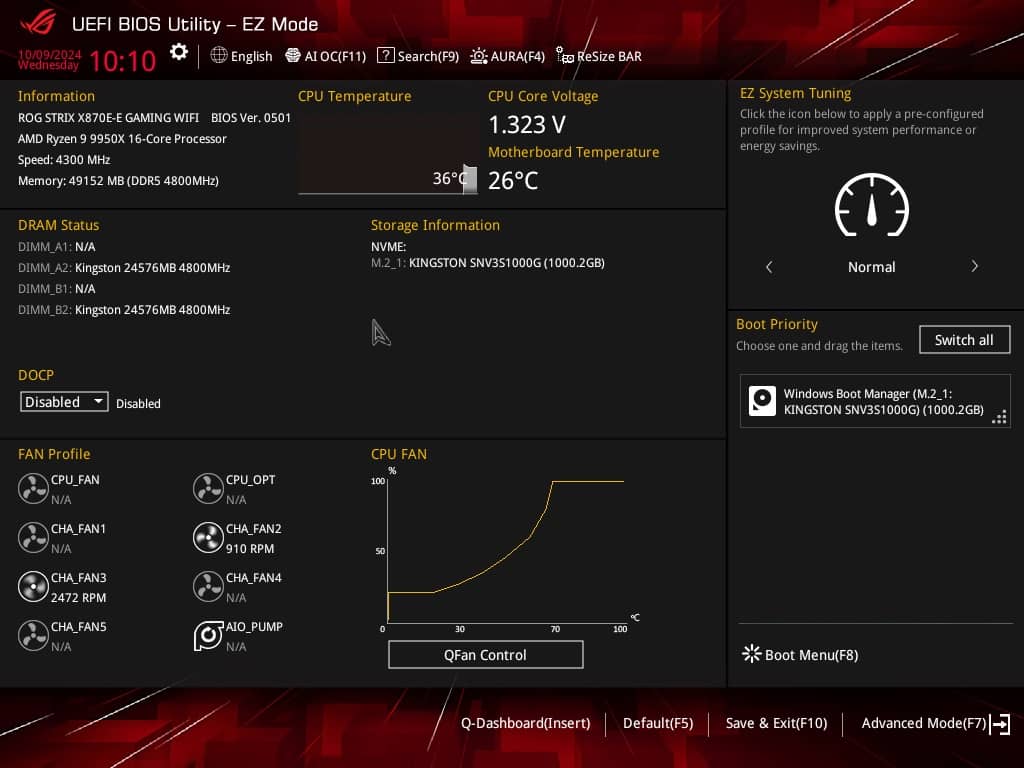The image size is (1024, 768).
Task: Select the CHA_FAN1 fan icon
Action: [33, 537]
